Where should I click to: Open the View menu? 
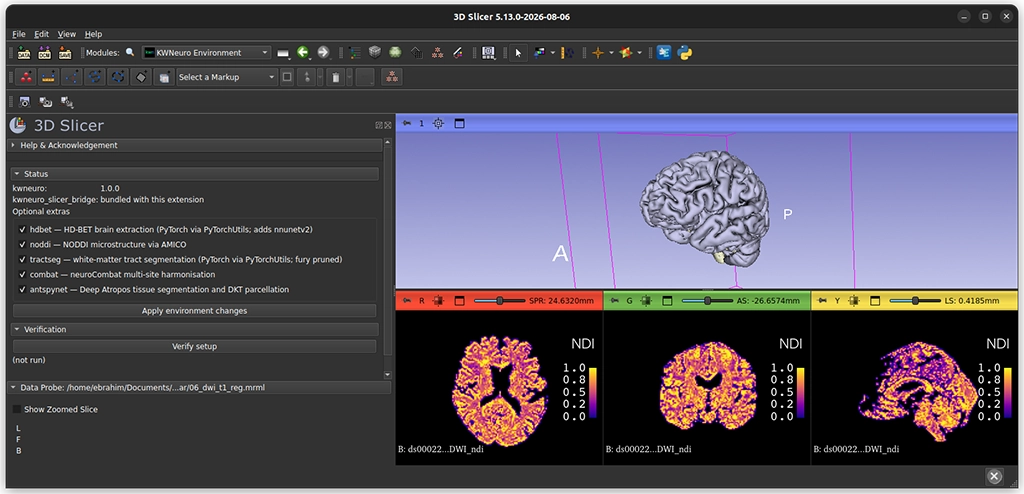[67, 34]
